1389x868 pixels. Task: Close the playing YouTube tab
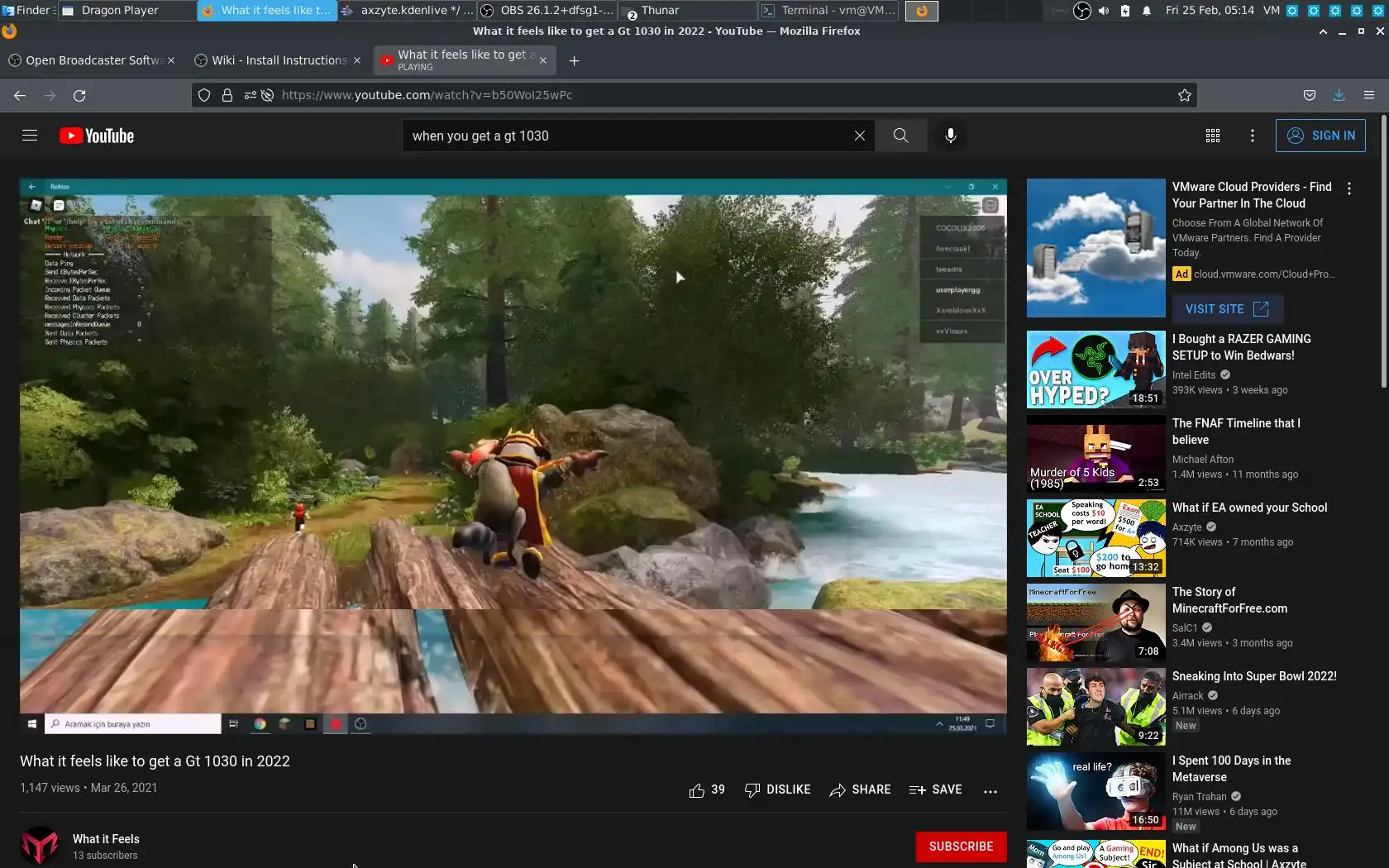click(x=543, y=60)
